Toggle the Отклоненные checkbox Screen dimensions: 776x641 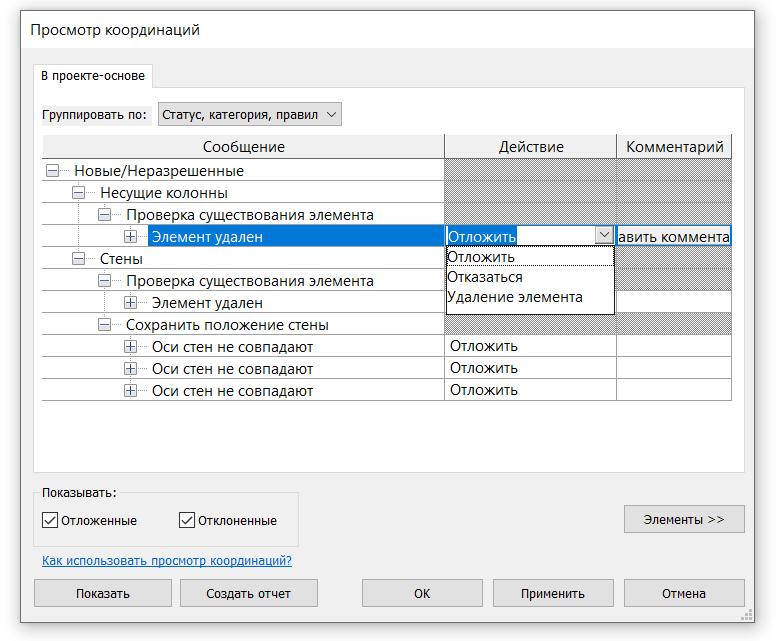click(x=187, y=520)
